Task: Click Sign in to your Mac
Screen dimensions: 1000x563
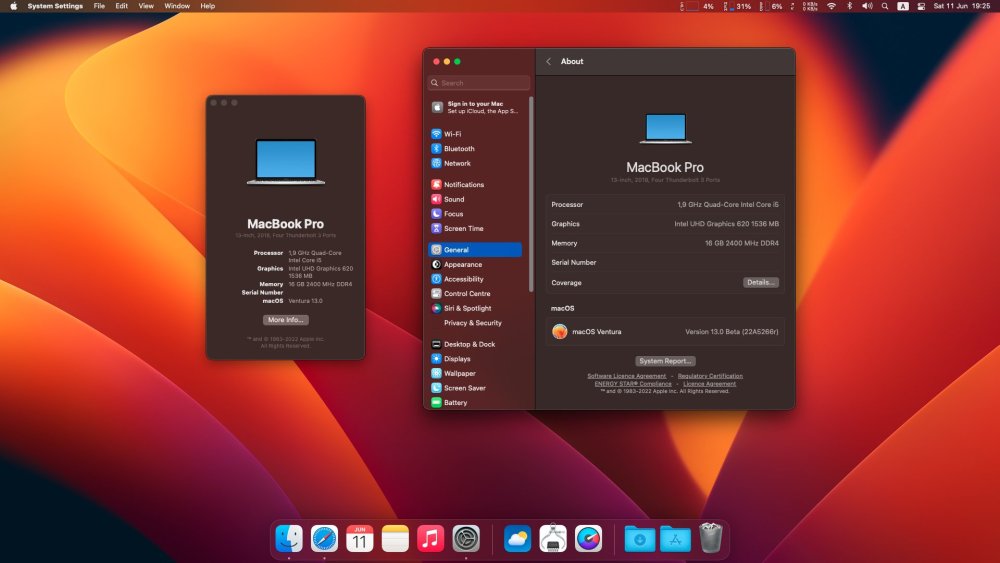Action: coord(475,107)
